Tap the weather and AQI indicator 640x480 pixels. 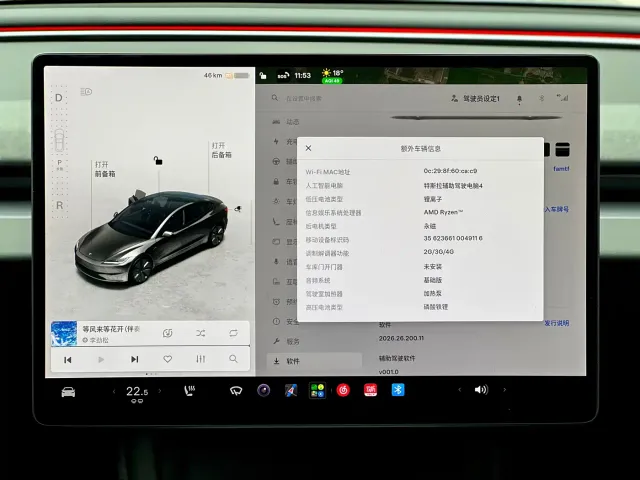click(332, 76)
